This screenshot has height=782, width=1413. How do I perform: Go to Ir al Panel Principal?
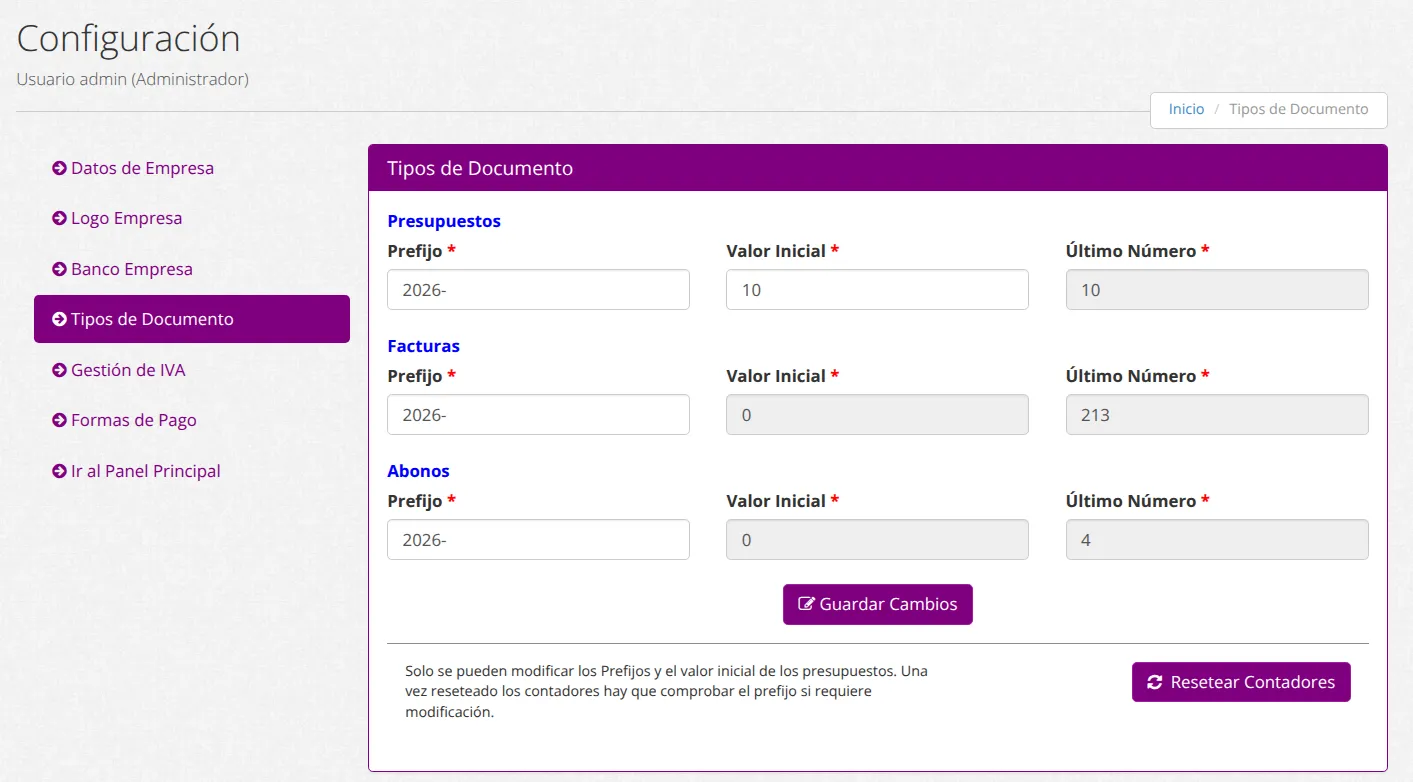tap(192, 471)
